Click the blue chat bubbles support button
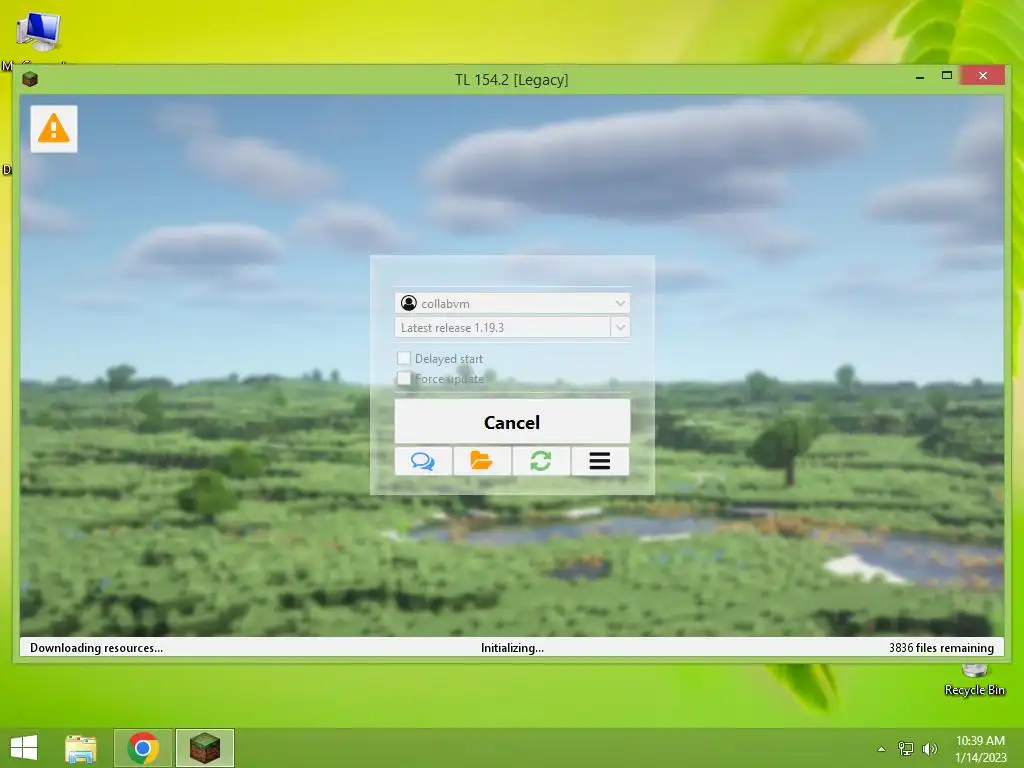Image resolution: width=1024 pixels, height=768 pixels. [423, 461]
